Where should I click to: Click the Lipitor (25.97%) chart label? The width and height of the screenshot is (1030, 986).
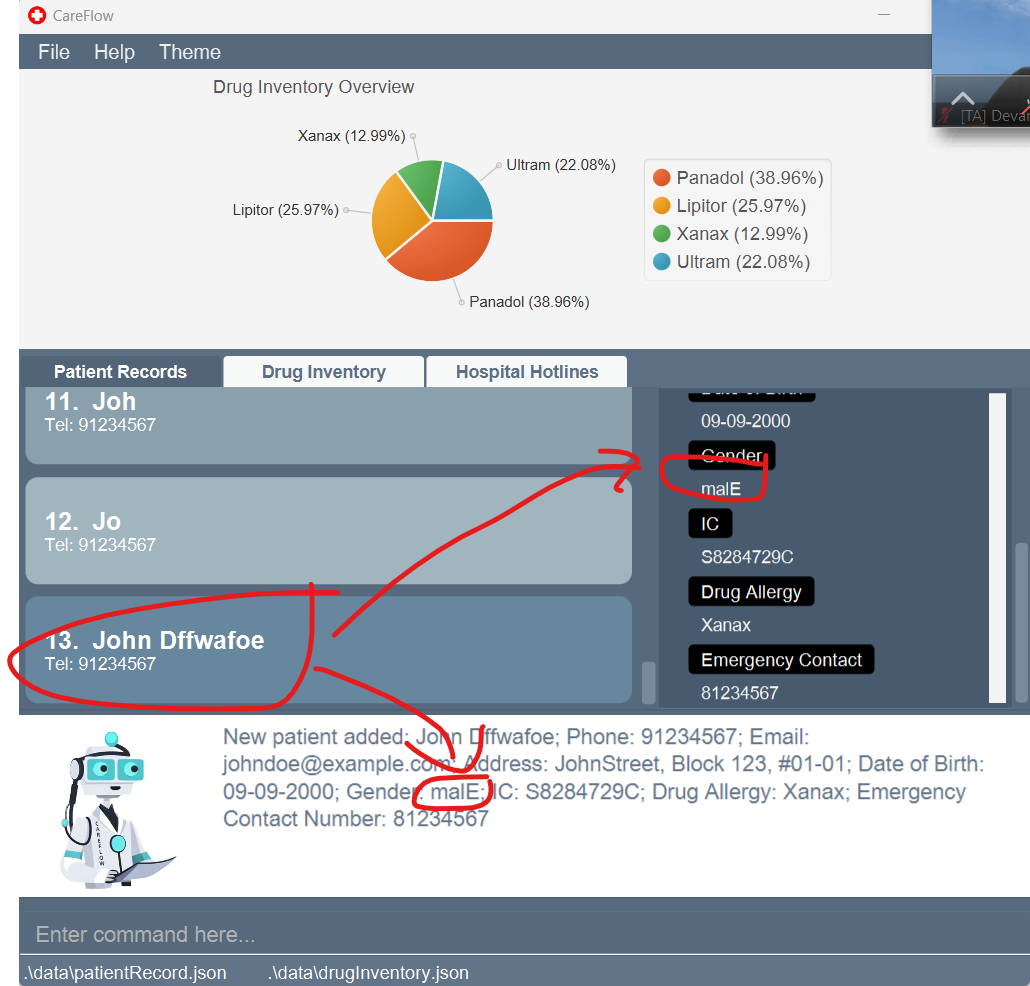click(286, 210)
